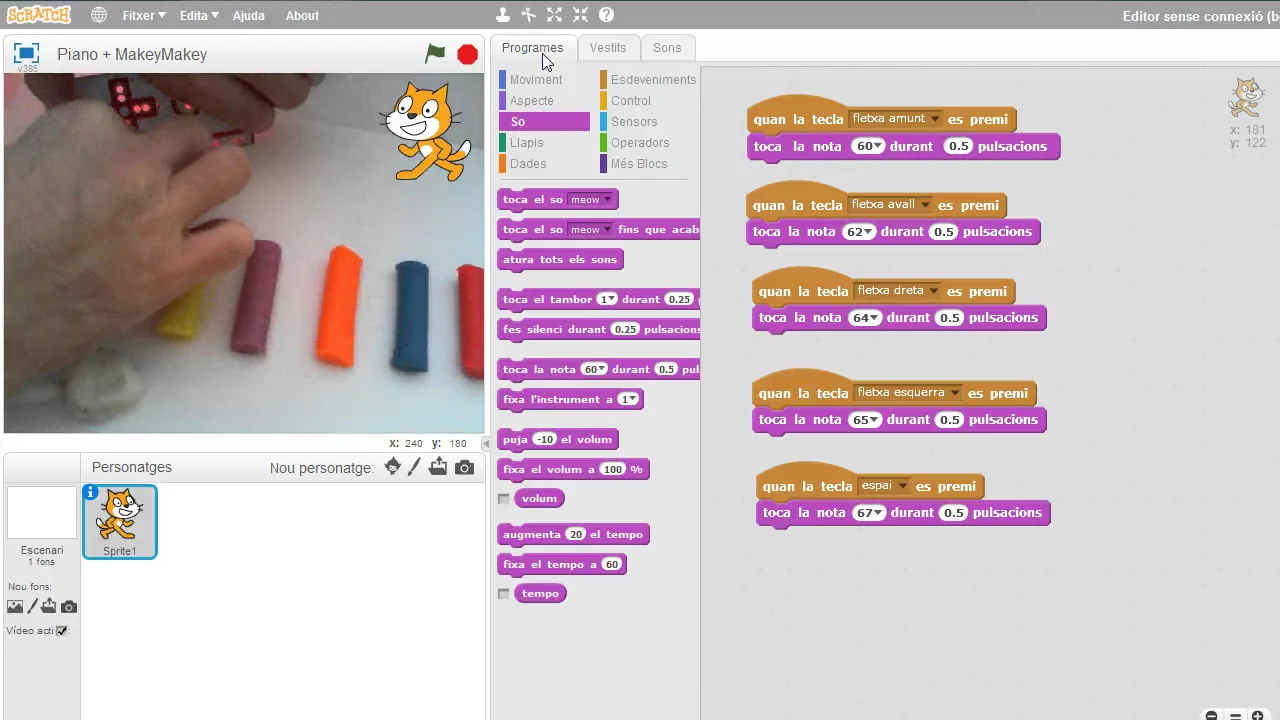The width and height of the screenshot is (1280, 720).
Task: Take new sprite photo with camera icon
Action: pos(464,467)
